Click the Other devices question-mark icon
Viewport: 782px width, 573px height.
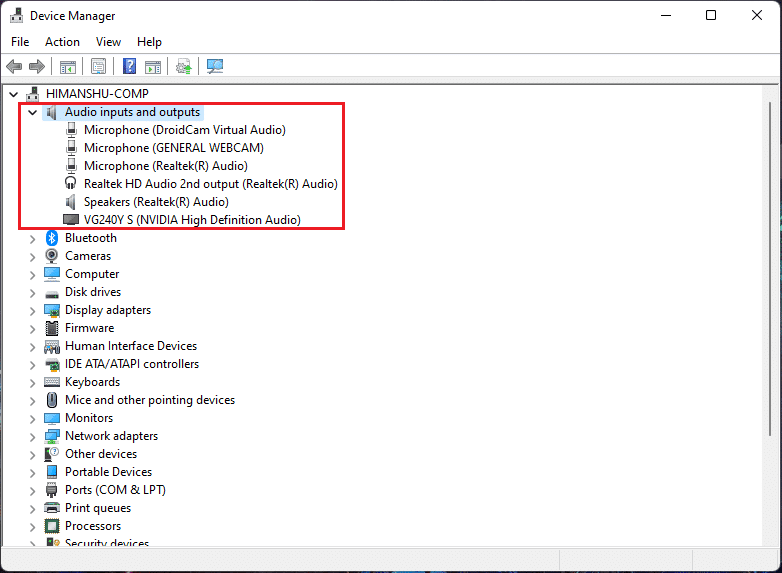pos(52,454)
